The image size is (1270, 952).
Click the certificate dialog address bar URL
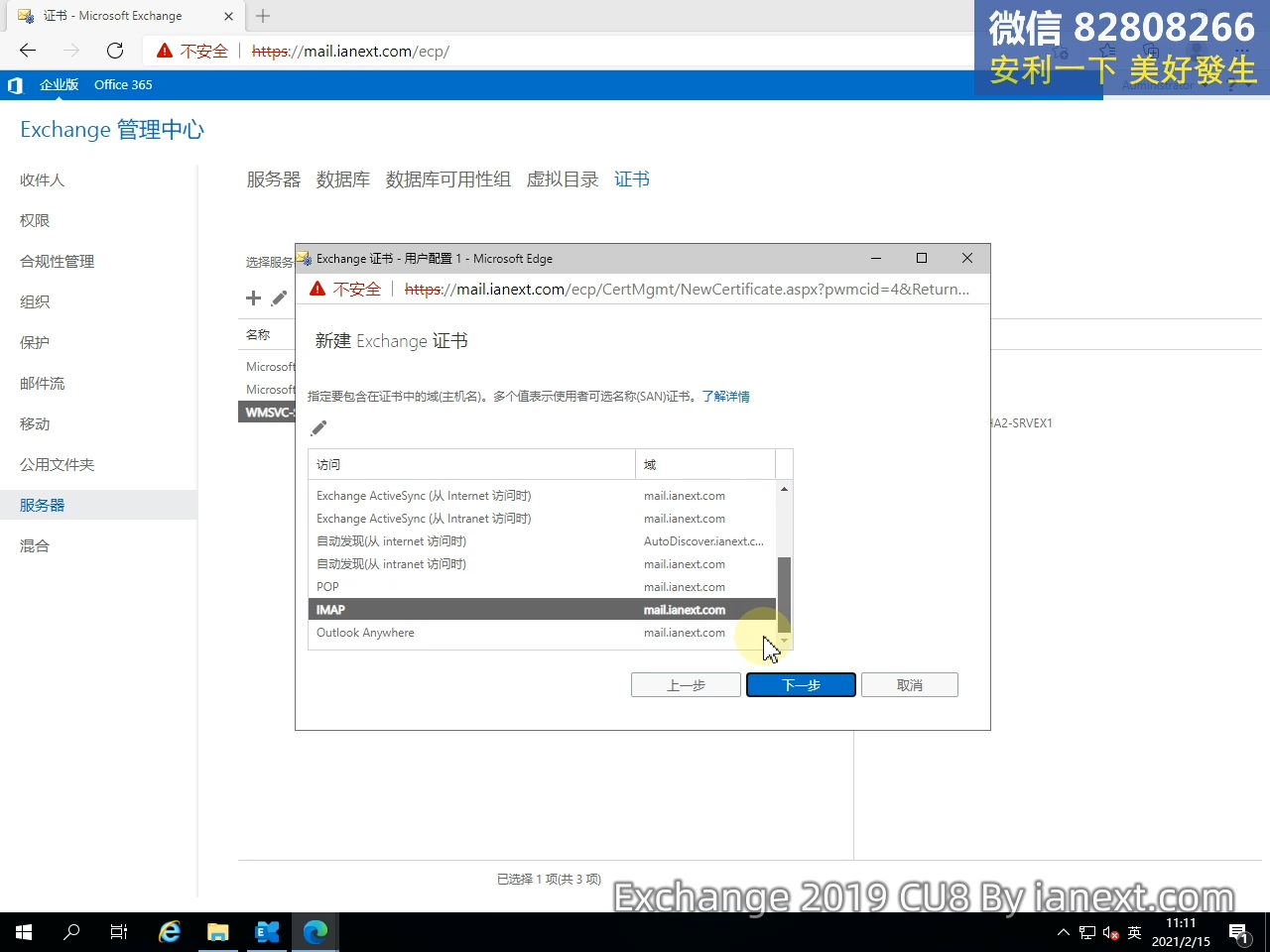pyautogui.click(x=687, y=290)
